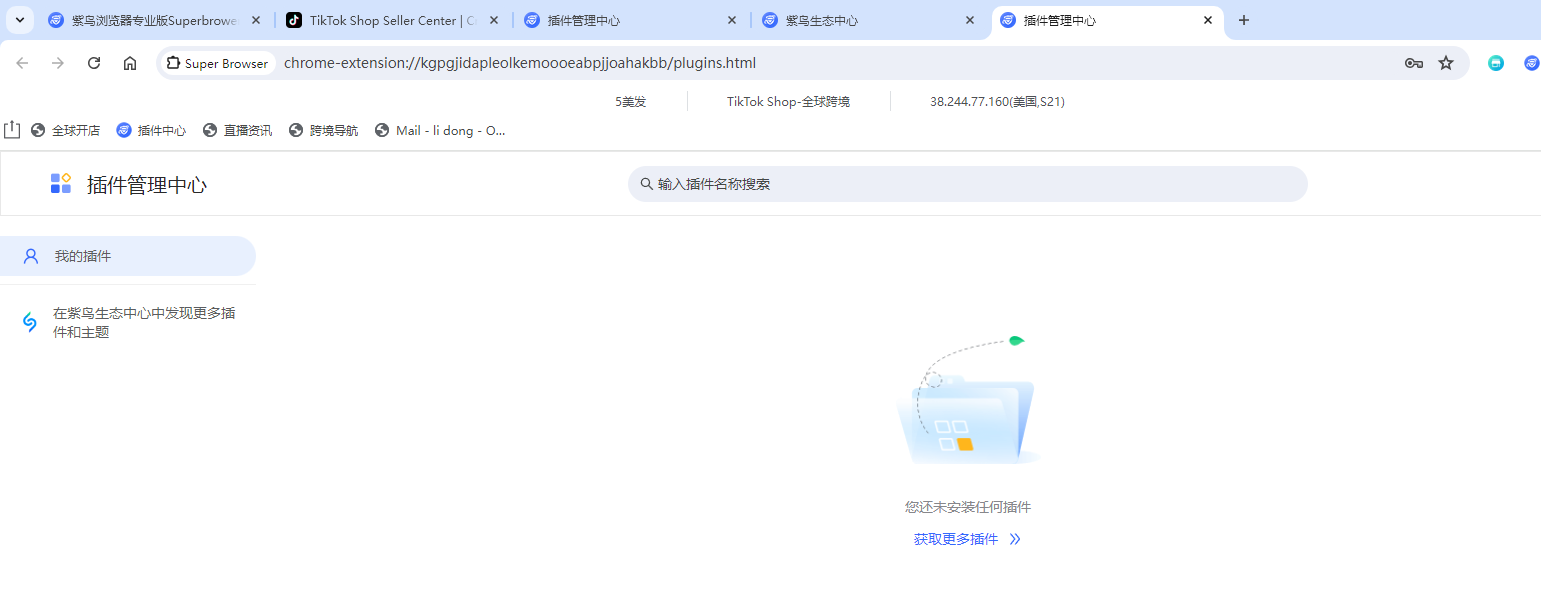Click the teal extension icon in toolbar

click(1496, 63)
